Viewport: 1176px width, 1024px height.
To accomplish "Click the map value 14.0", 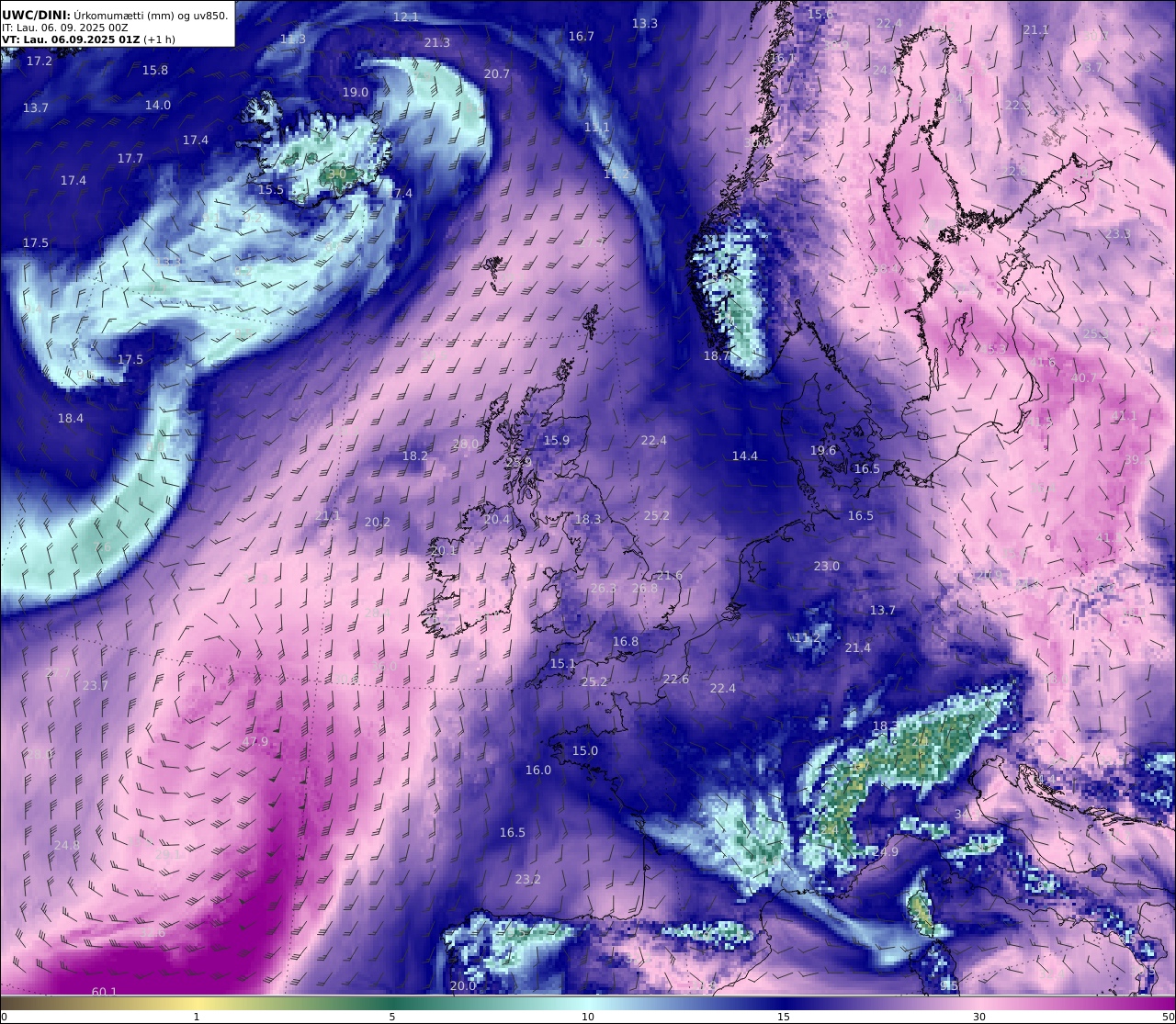I will pos(158,105).
